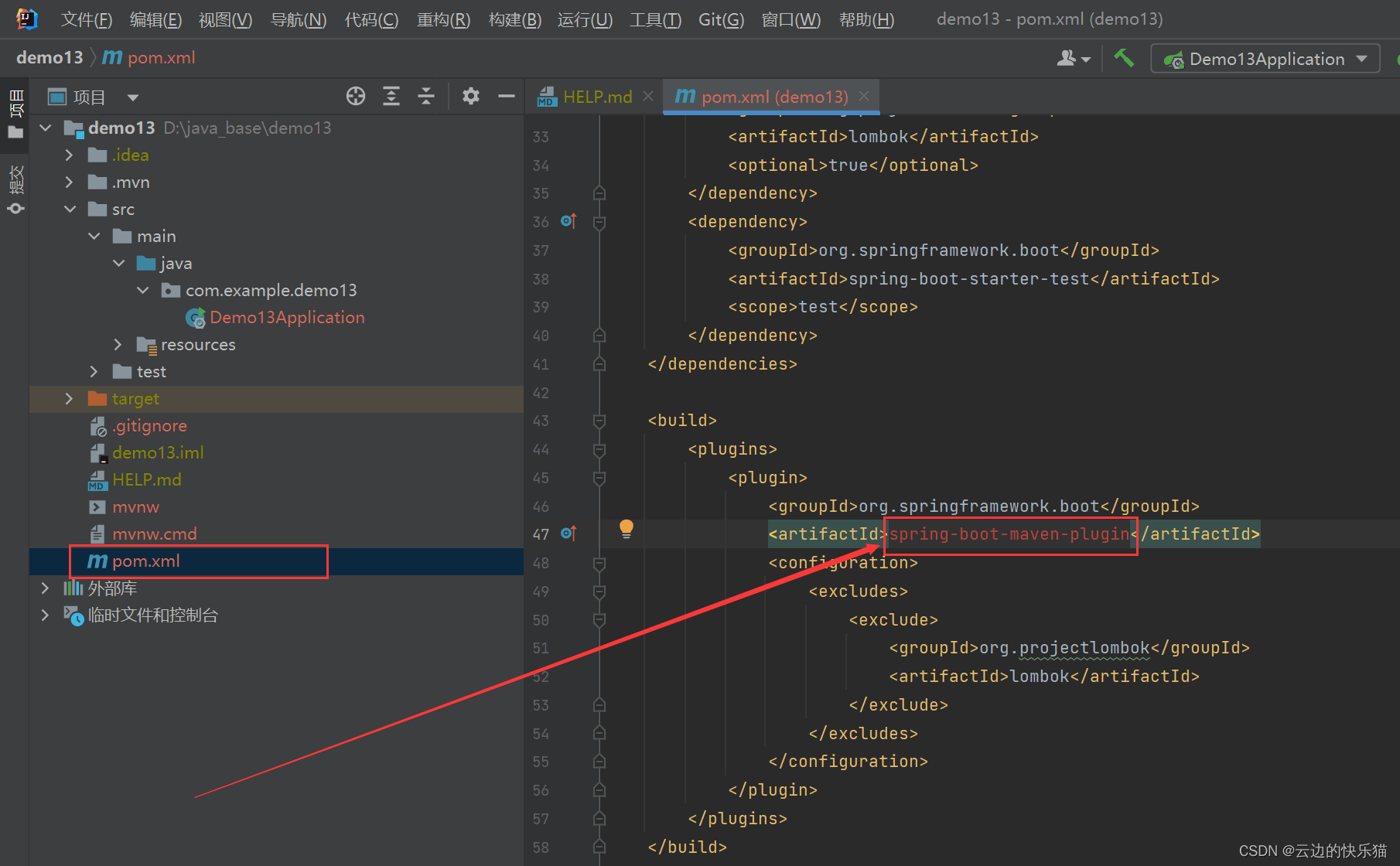Open the 重构(R) menu
The width and height of the screenshot is (1400, 866).
[443, 19]
